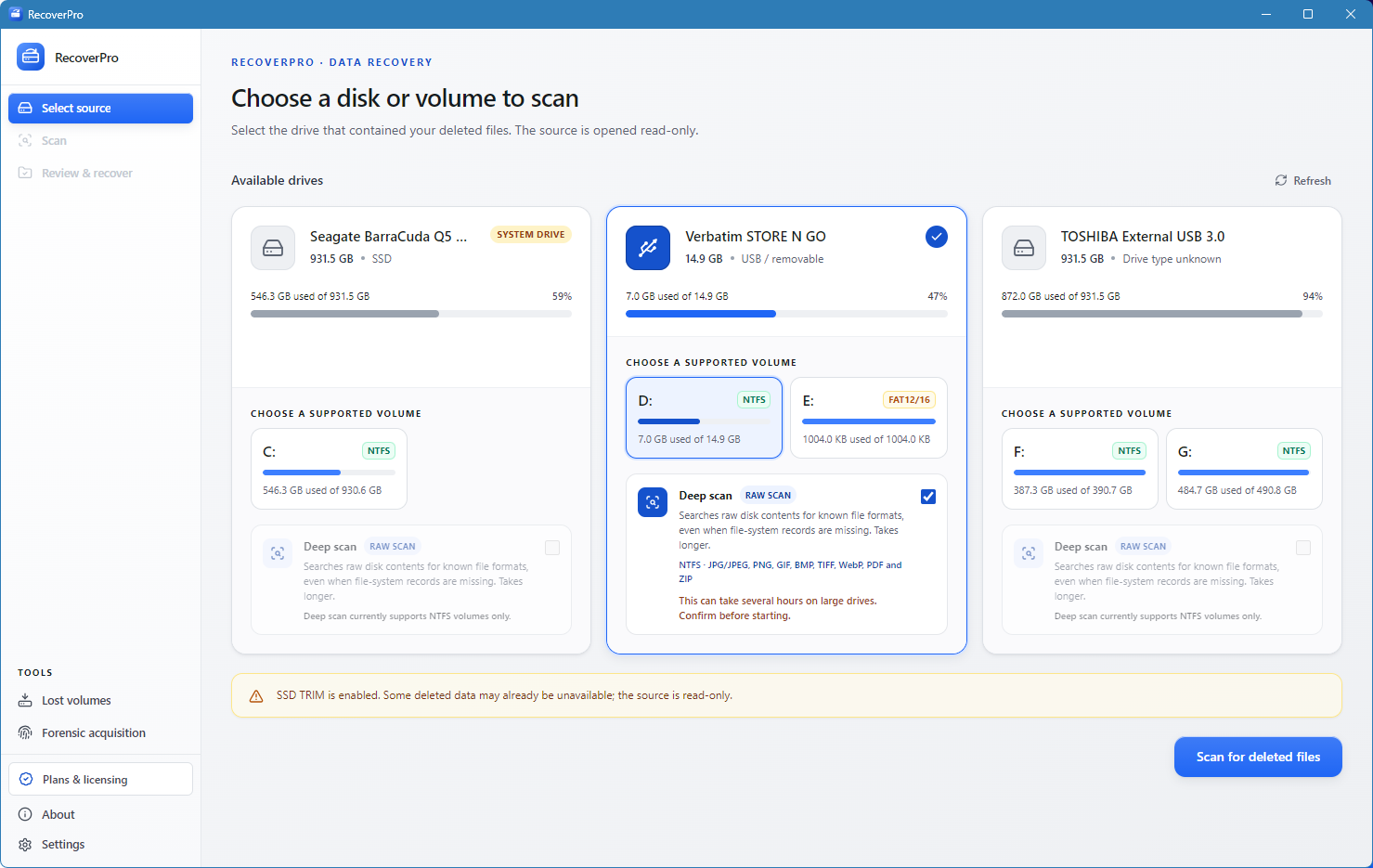1373x868 pixels.
Task: Click Refresh drives label
Action: (1312, 181)
